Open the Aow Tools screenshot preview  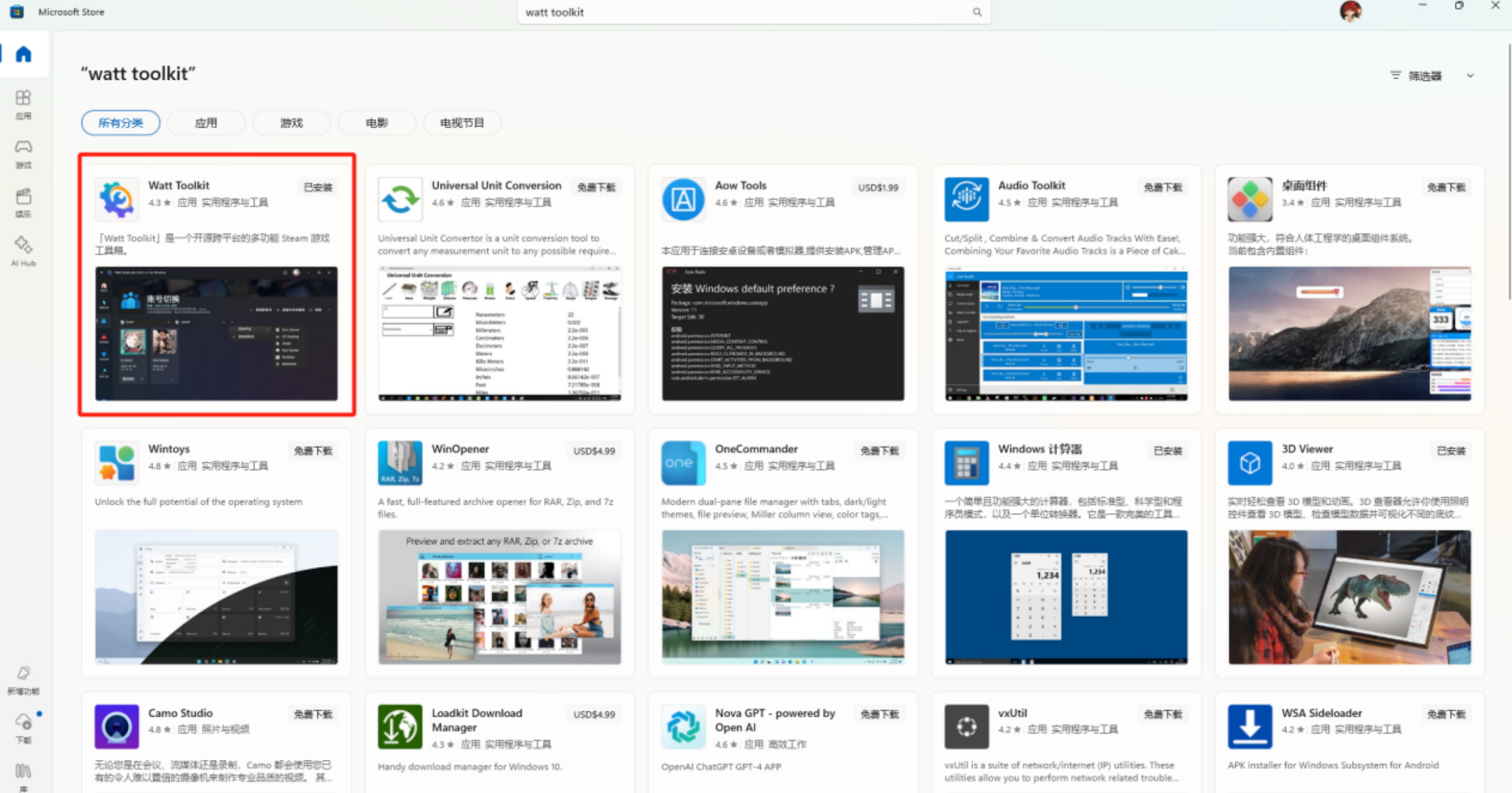pos(783,333)
